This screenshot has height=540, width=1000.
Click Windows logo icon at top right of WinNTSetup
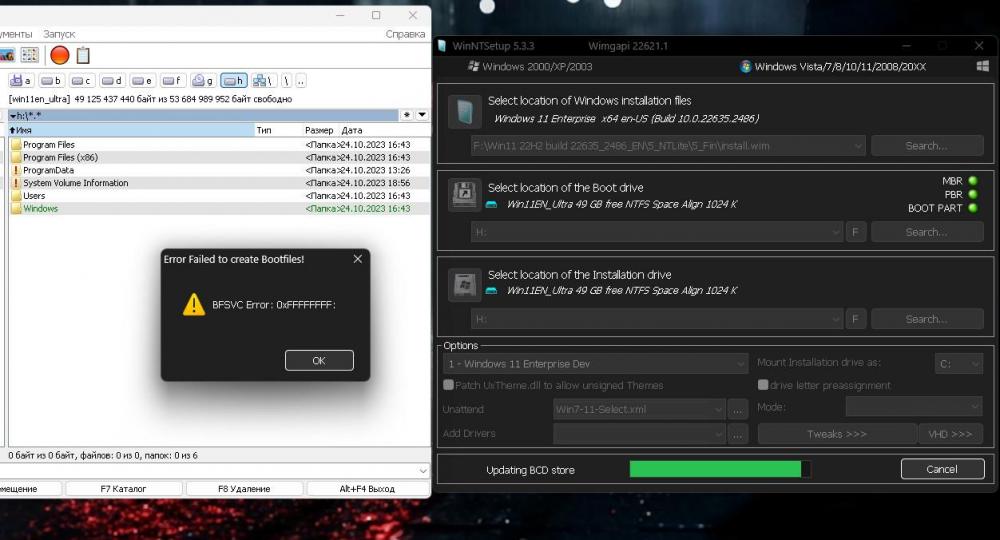982,67
